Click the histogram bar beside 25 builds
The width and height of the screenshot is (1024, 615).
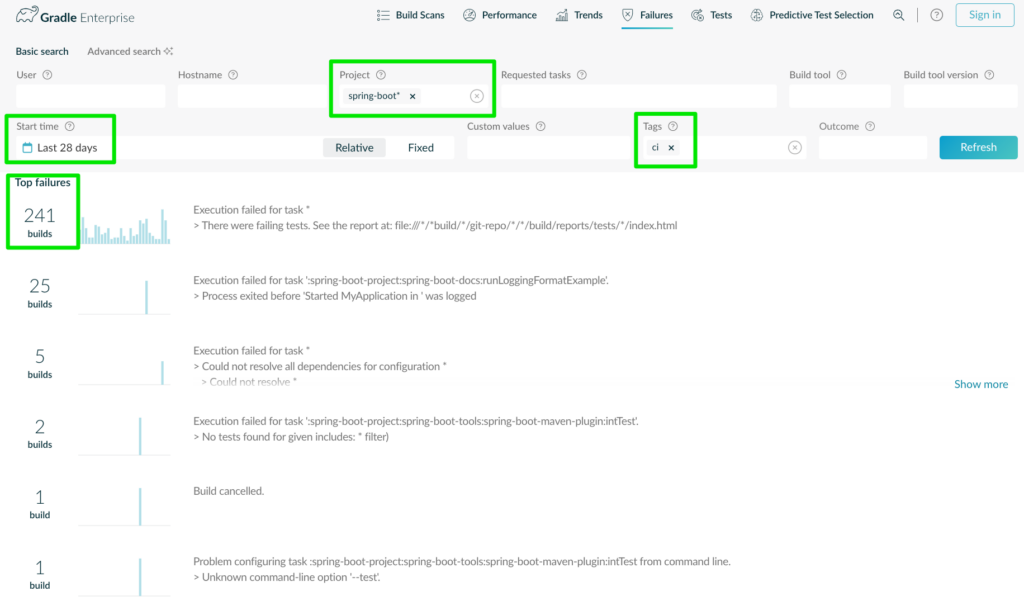tap(146, 297)
